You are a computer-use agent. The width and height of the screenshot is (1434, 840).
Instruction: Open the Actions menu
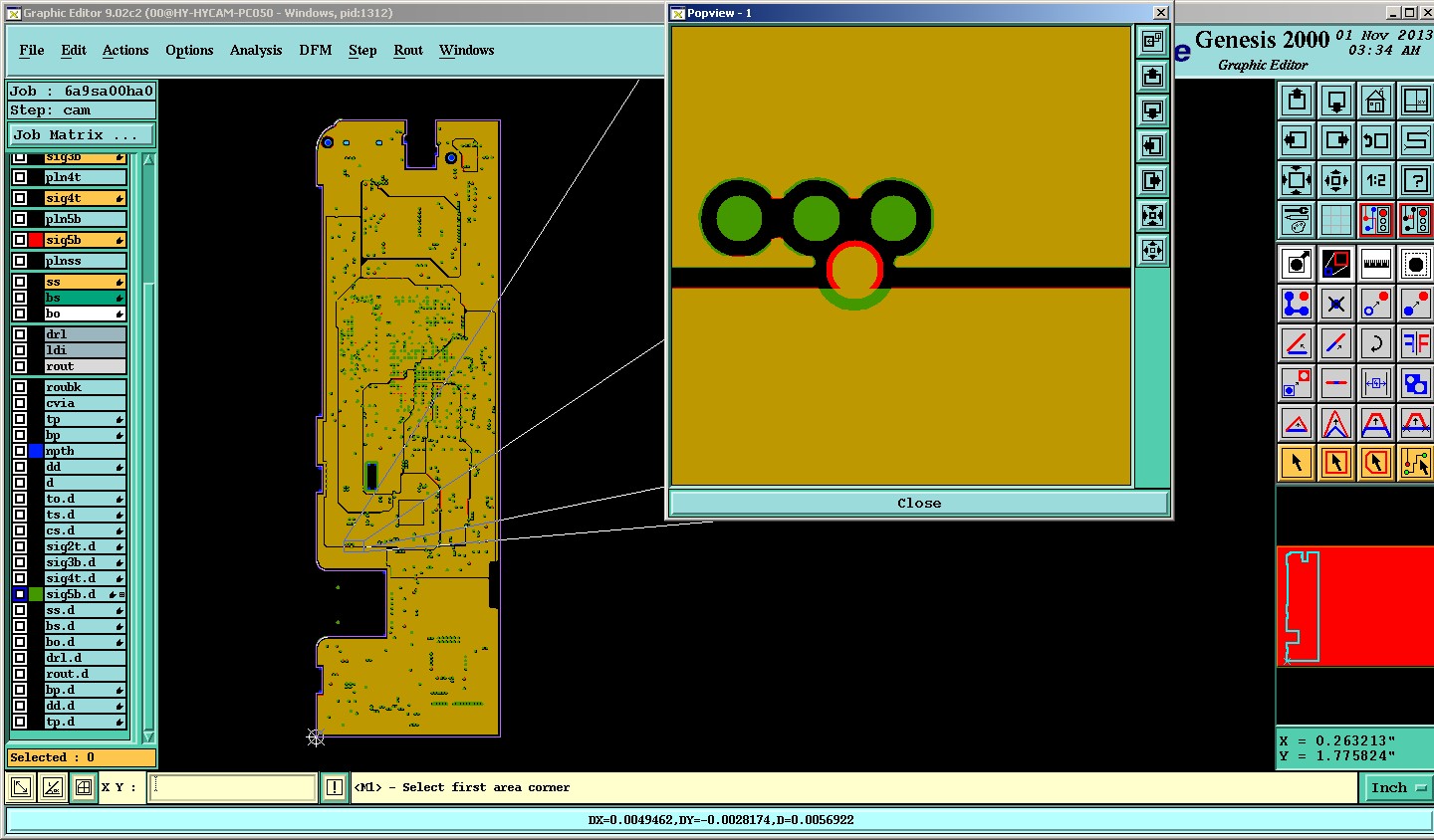point(125,50)
